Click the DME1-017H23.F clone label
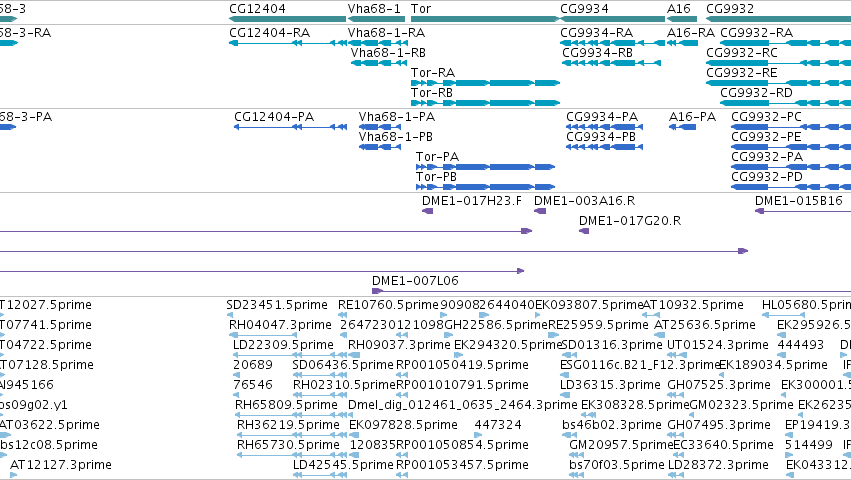Viewport: 851px width, 480px height. tap(472, 201)
